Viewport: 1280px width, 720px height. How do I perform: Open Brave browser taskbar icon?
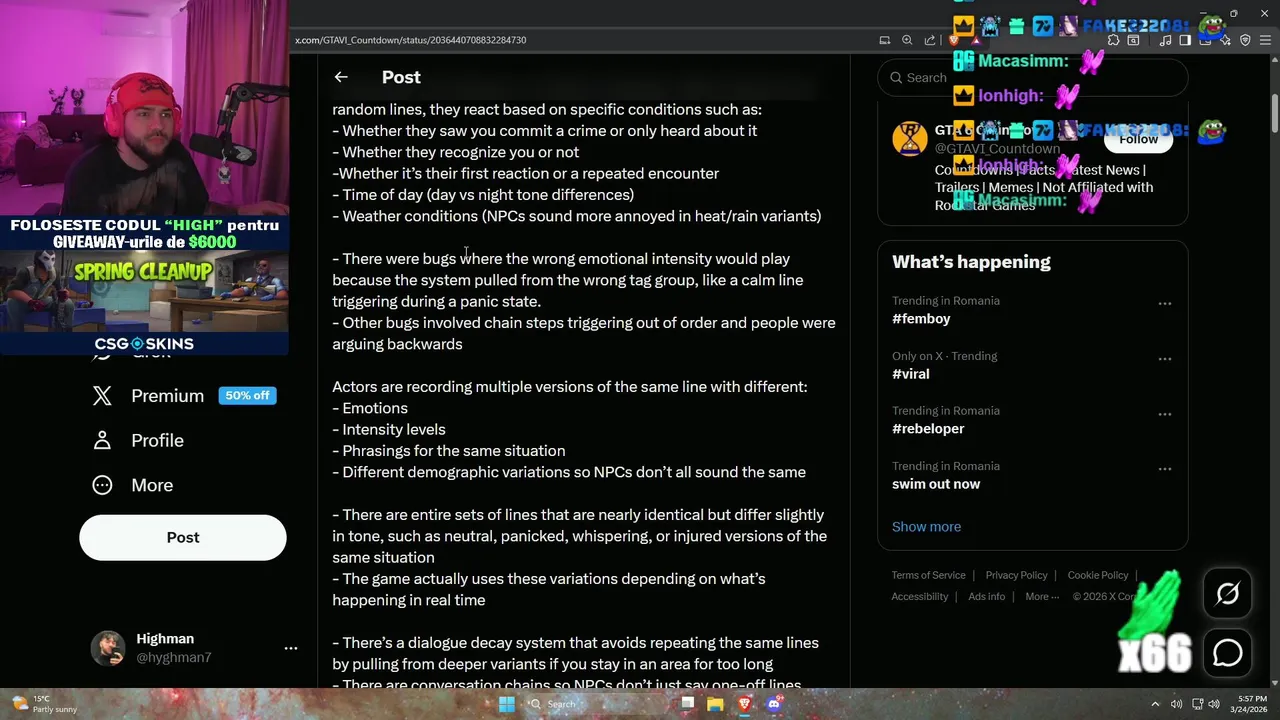pos(744,704)
